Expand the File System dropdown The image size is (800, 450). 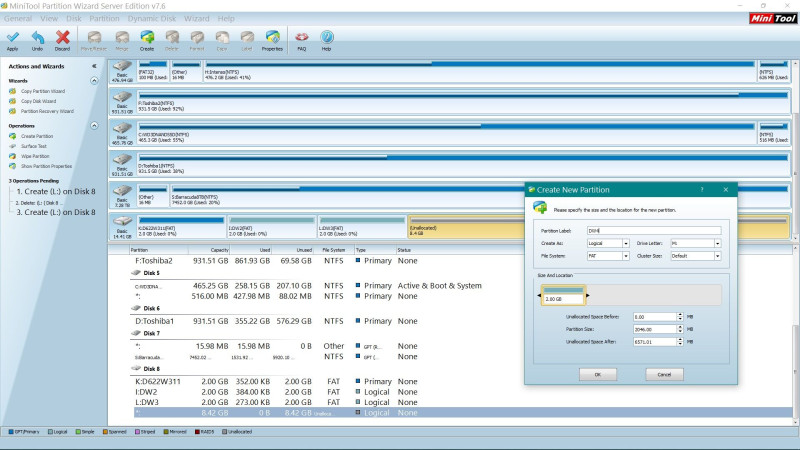[x=625, y=255]
